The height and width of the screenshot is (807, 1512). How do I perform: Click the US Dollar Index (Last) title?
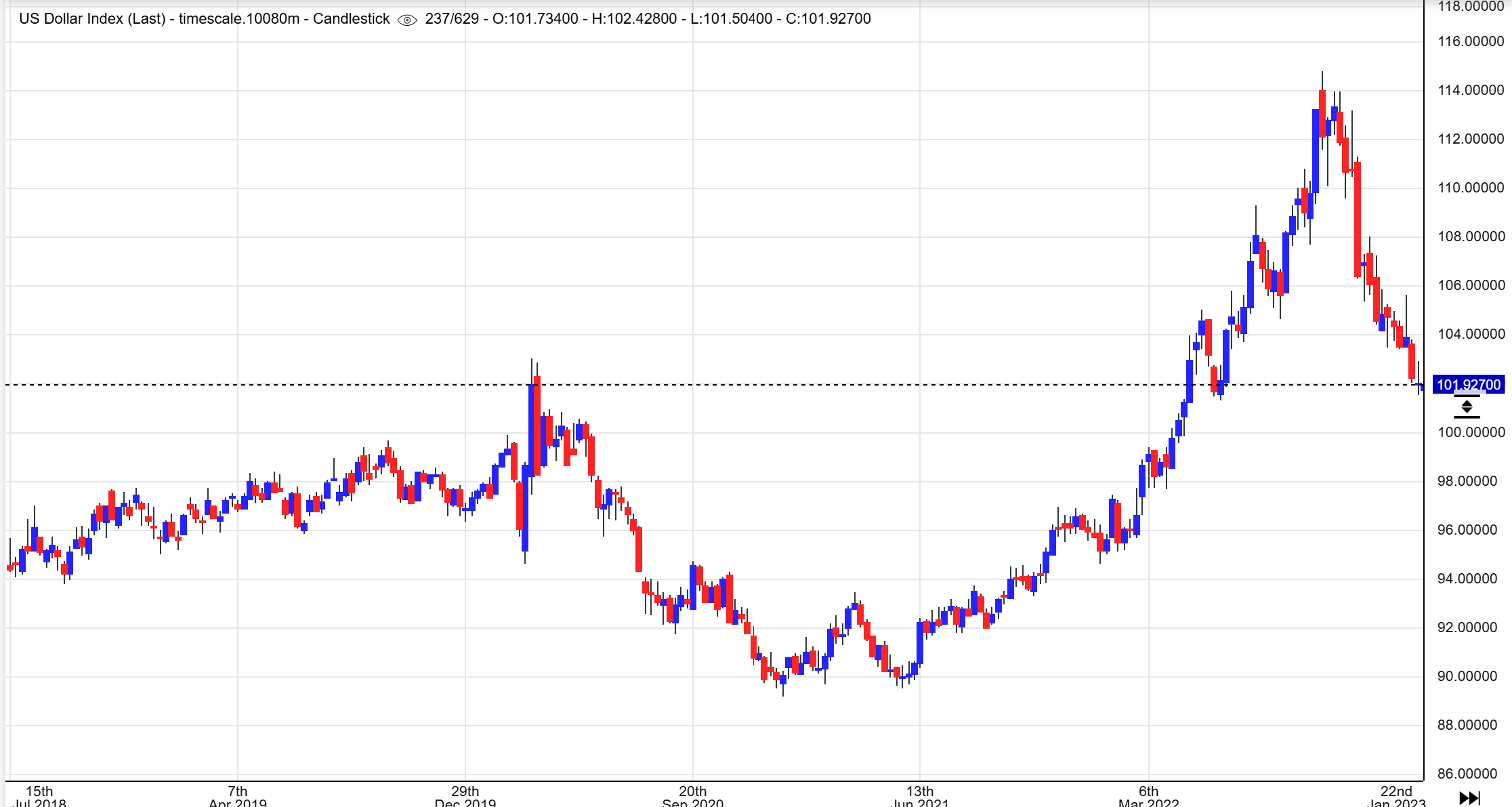pos(92,19)
